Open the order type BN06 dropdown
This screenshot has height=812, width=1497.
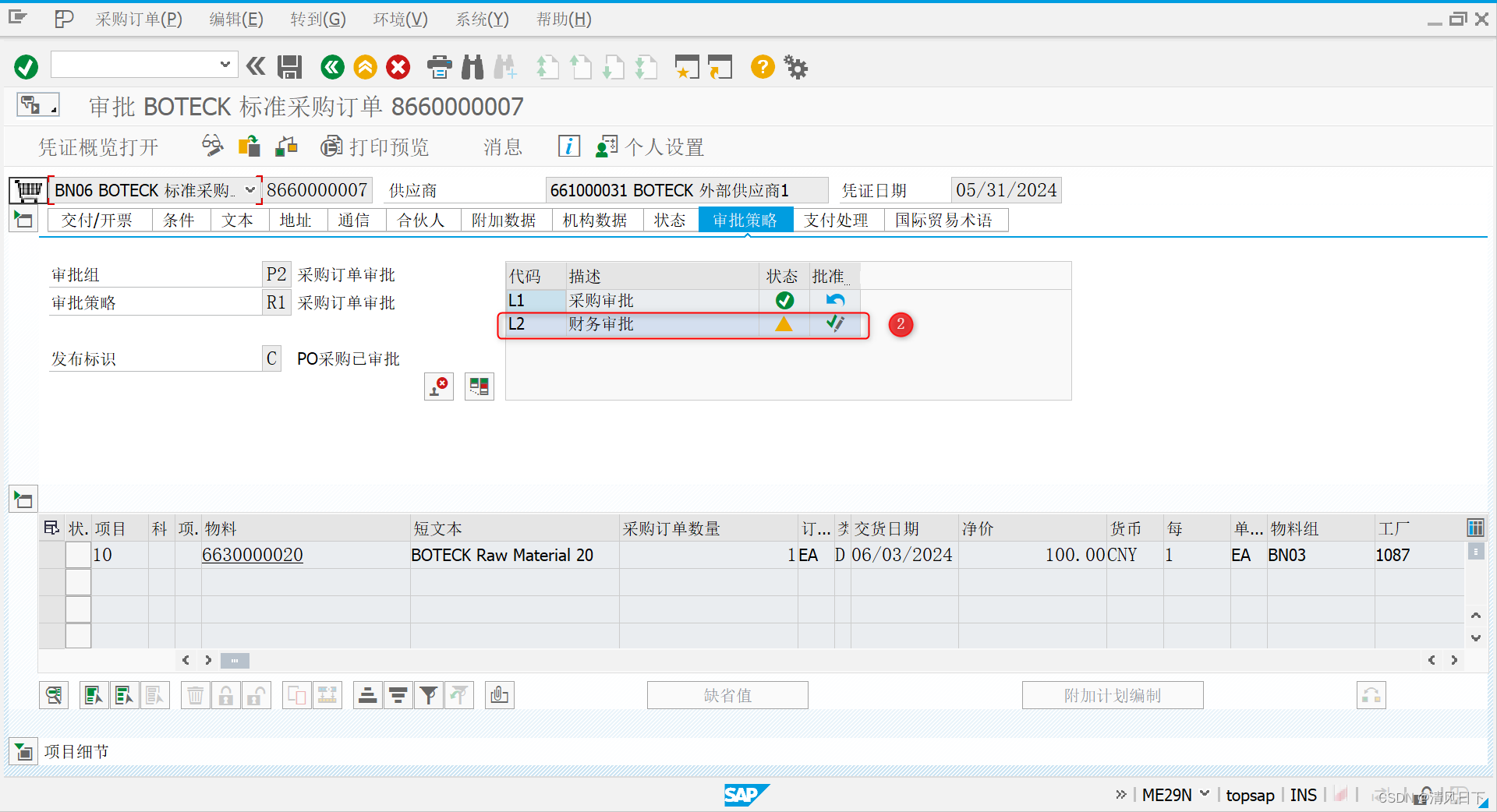click(249, 190)
